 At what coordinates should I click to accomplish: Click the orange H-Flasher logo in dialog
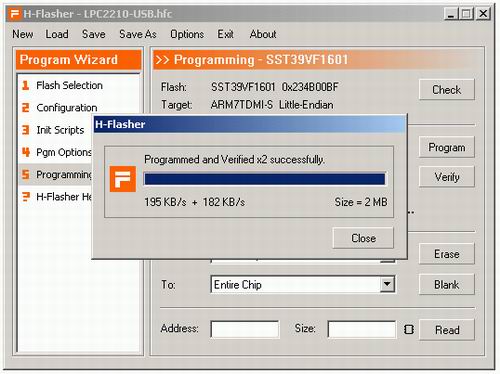click(123, 179)
